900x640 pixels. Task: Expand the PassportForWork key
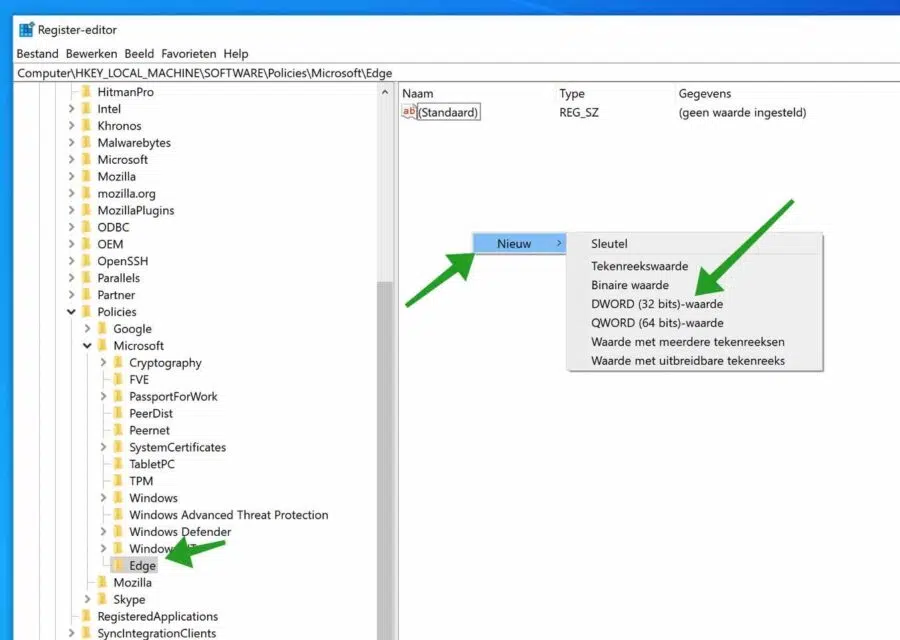[103, 396]
